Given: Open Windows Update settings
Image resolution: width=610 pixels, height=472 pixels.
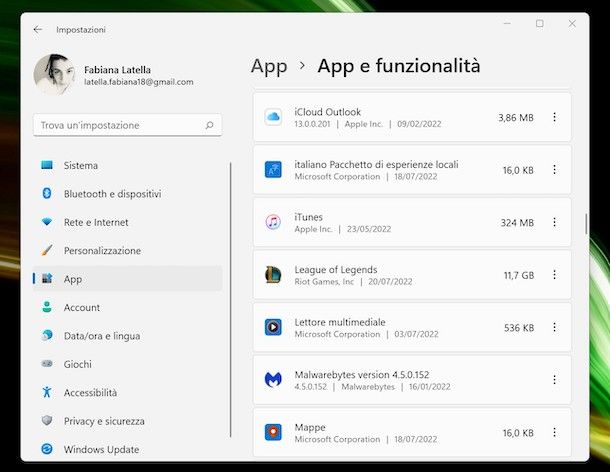Looking at the screenshot, I should tap(128, 449).
